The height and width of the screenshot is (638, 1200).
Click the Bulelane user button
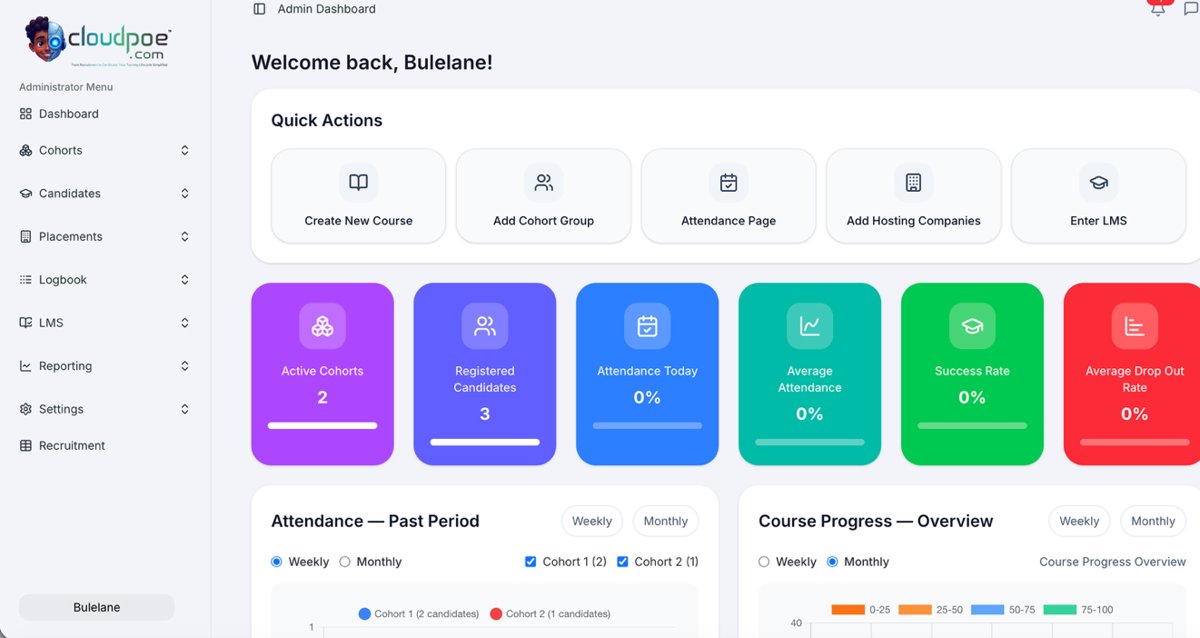[97, 607]
